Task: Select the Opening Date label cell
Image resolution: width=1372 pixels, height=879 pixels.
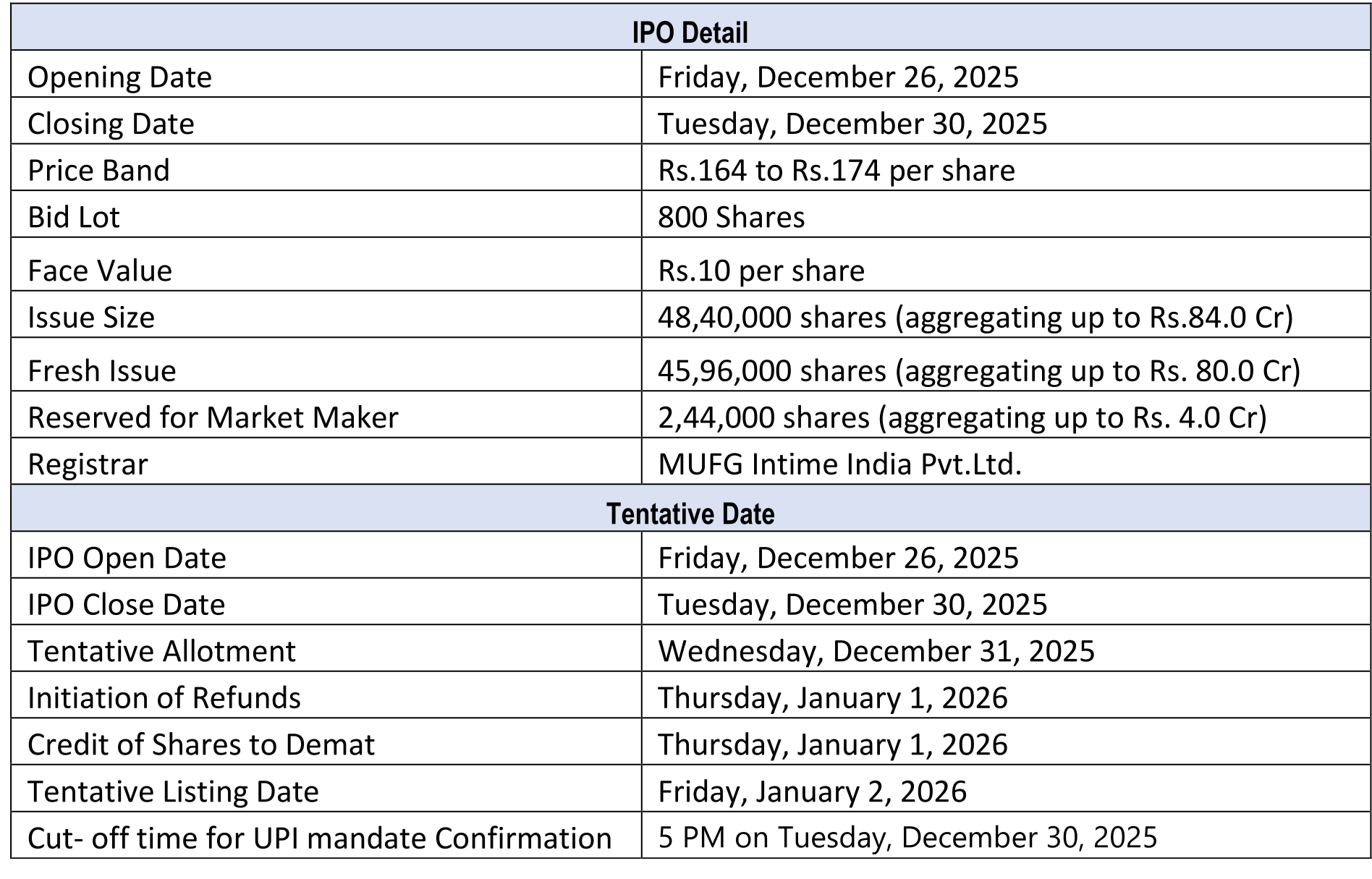Action: 119,77
